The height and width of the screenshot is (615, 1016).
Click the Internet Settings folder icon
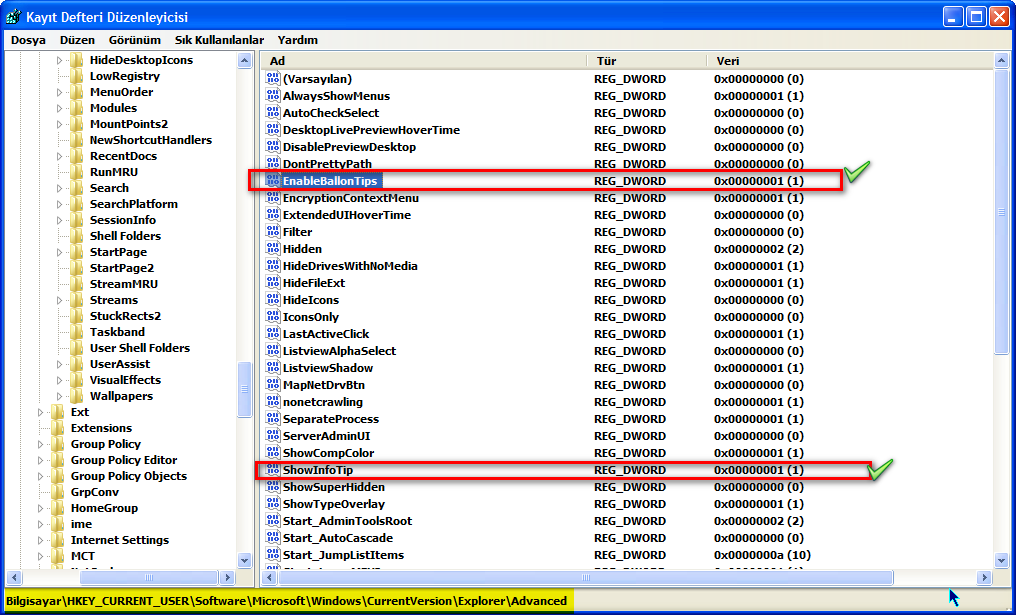click(x=58, y=540)
